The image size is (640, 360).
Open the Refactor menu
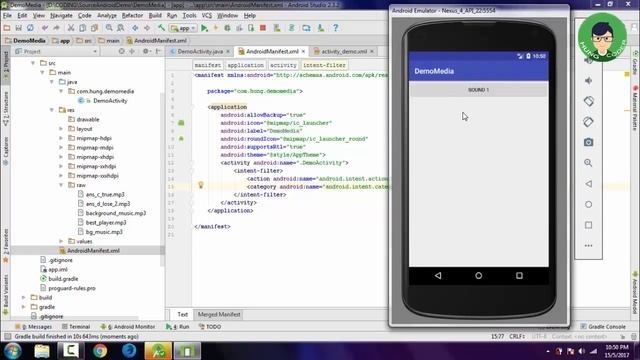click(x=132, y=16)
